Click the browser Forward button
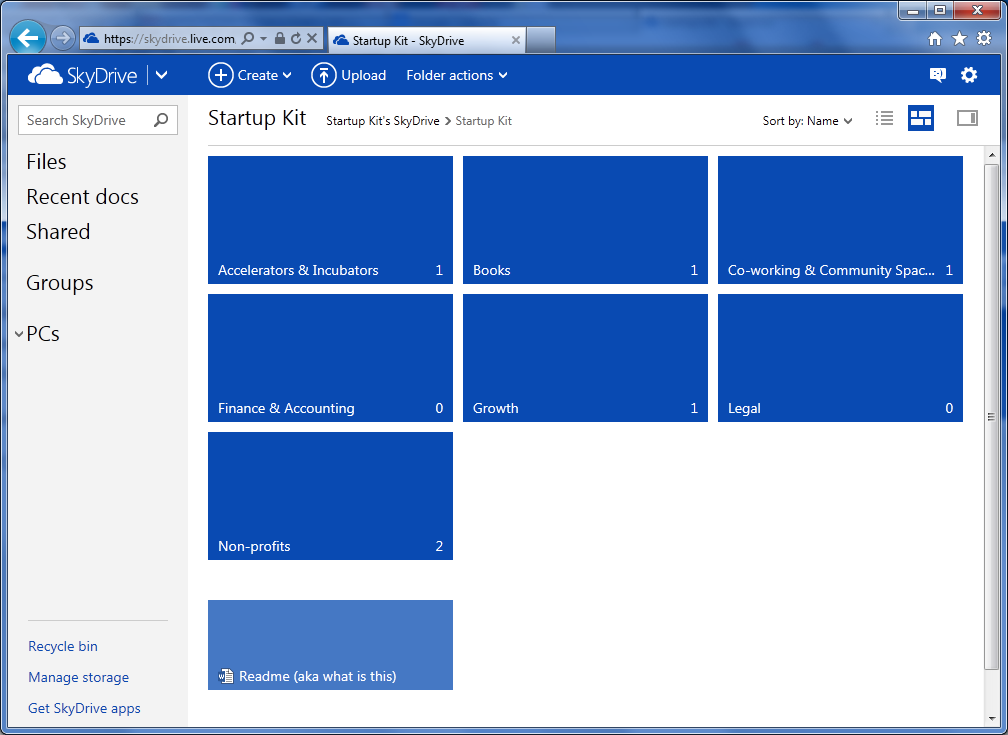 click(x=62, y=39)
